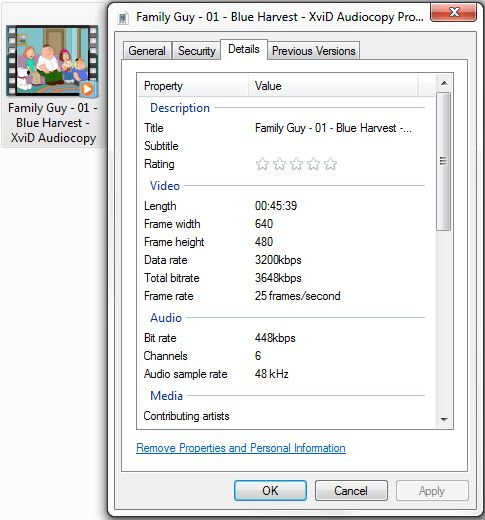The width and height of the screenshot is (485, 520).
Task: Select the Title property row label
Action: pyautogui.click(x=154, y=128)
